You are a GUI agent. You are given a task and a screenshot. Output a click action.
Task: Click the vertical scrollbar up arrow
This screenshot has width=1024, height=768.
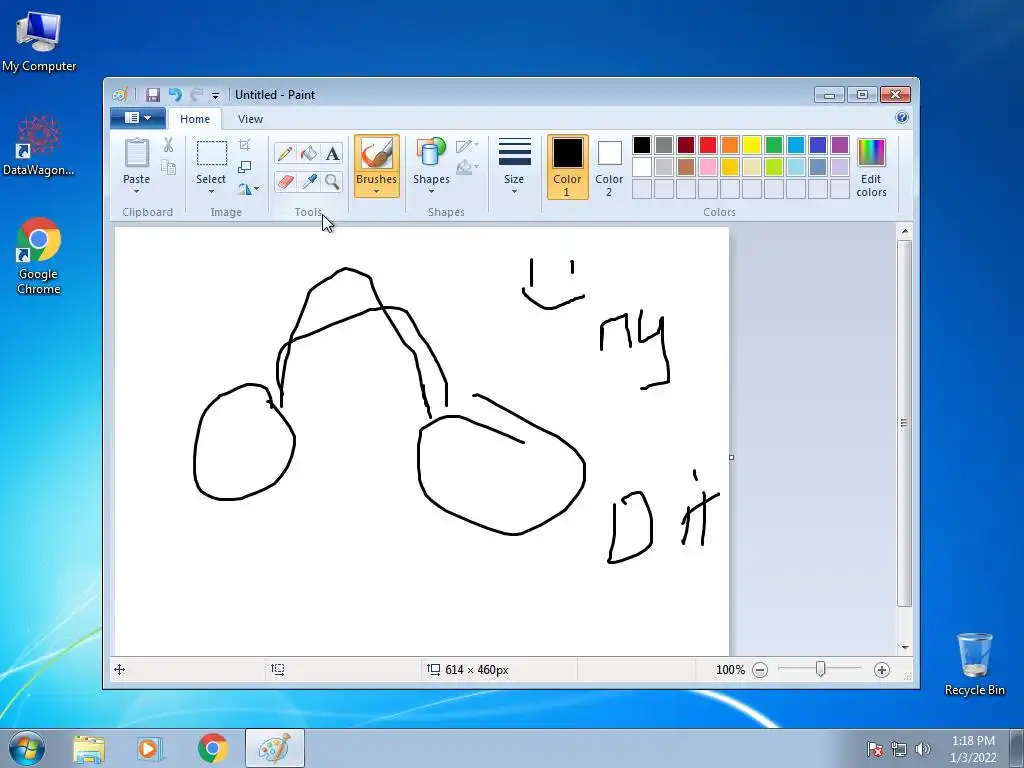point(904,231)
